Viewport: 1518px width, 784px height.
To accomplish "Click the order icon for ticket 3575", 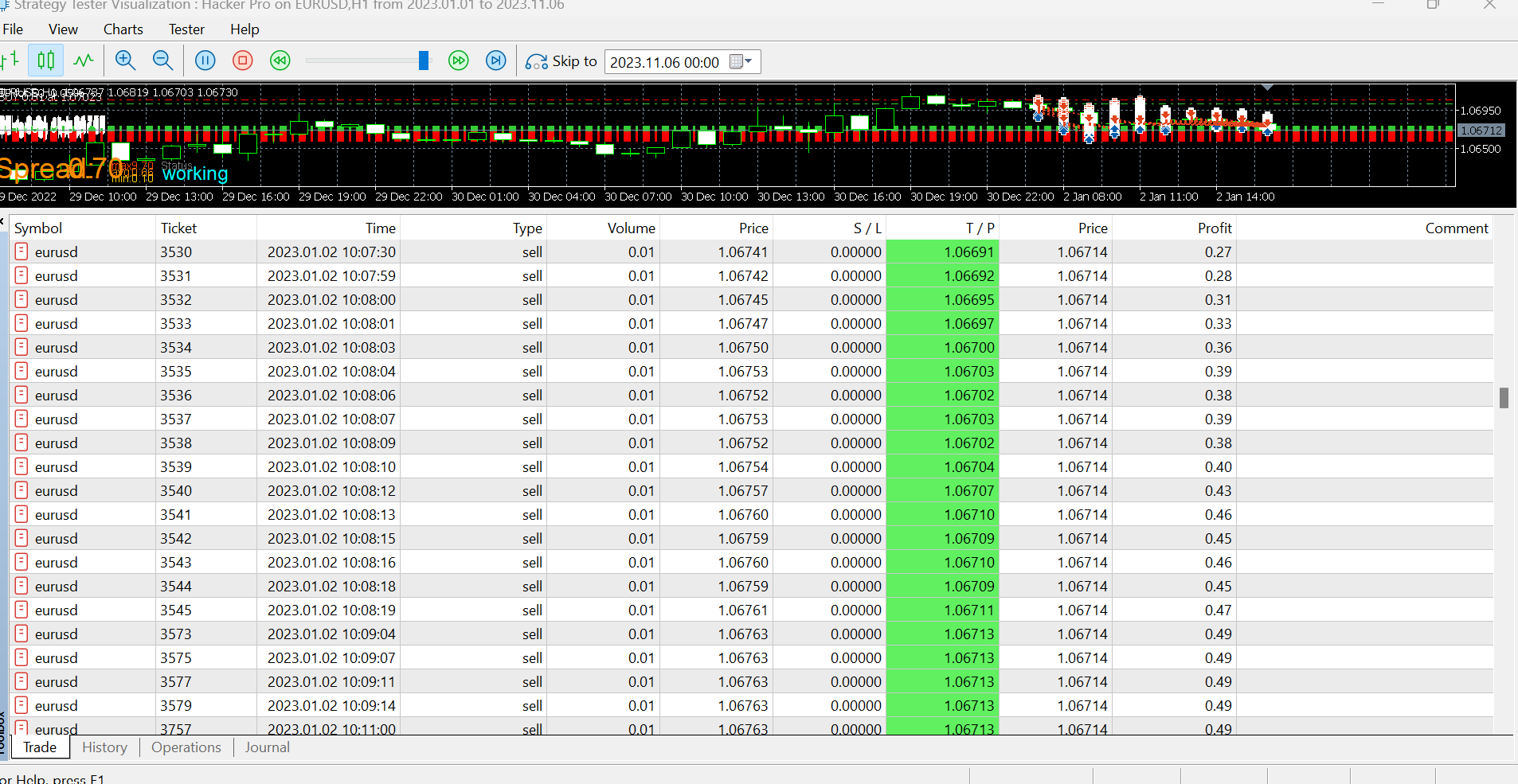I will 22,657.
